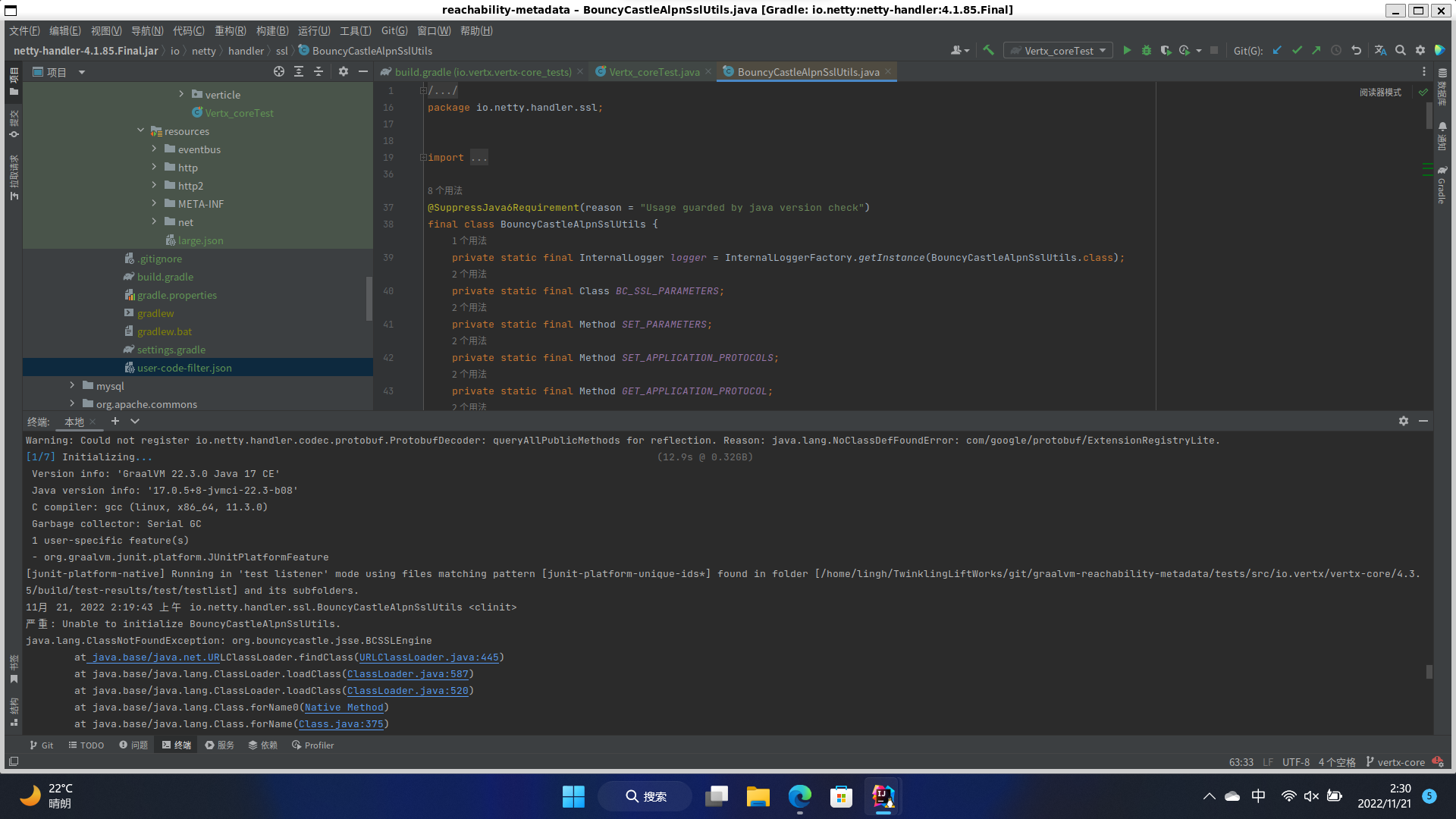Image resolution: width=1456 pixels, height=819 pixels.
Task: Select opened file in Project view crosshair
Action: (x=278, y=71)
